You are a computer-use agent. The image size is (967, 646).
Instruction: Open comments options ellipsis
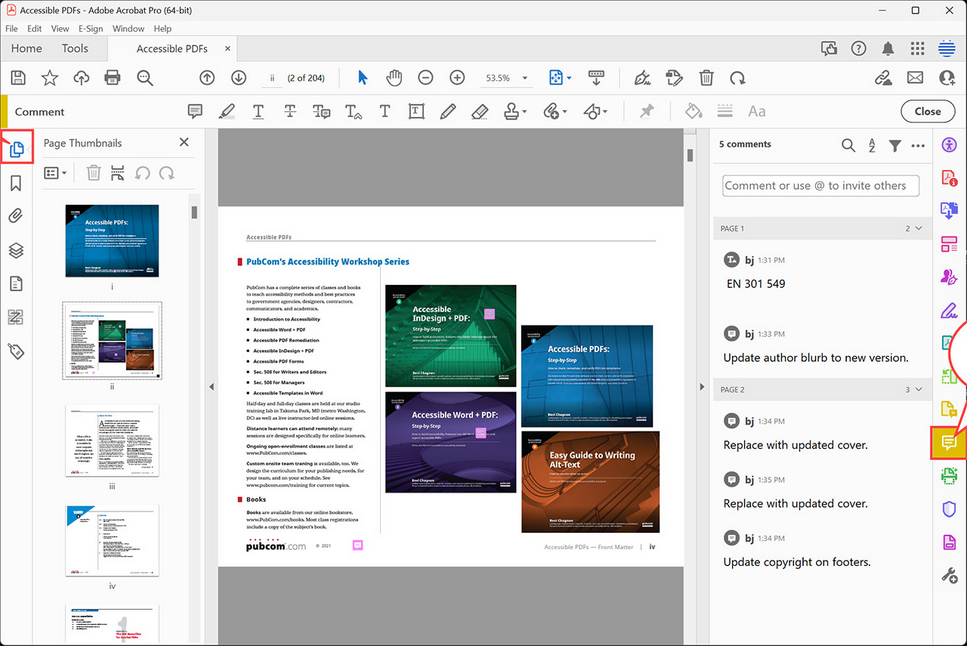coord(918,146)
